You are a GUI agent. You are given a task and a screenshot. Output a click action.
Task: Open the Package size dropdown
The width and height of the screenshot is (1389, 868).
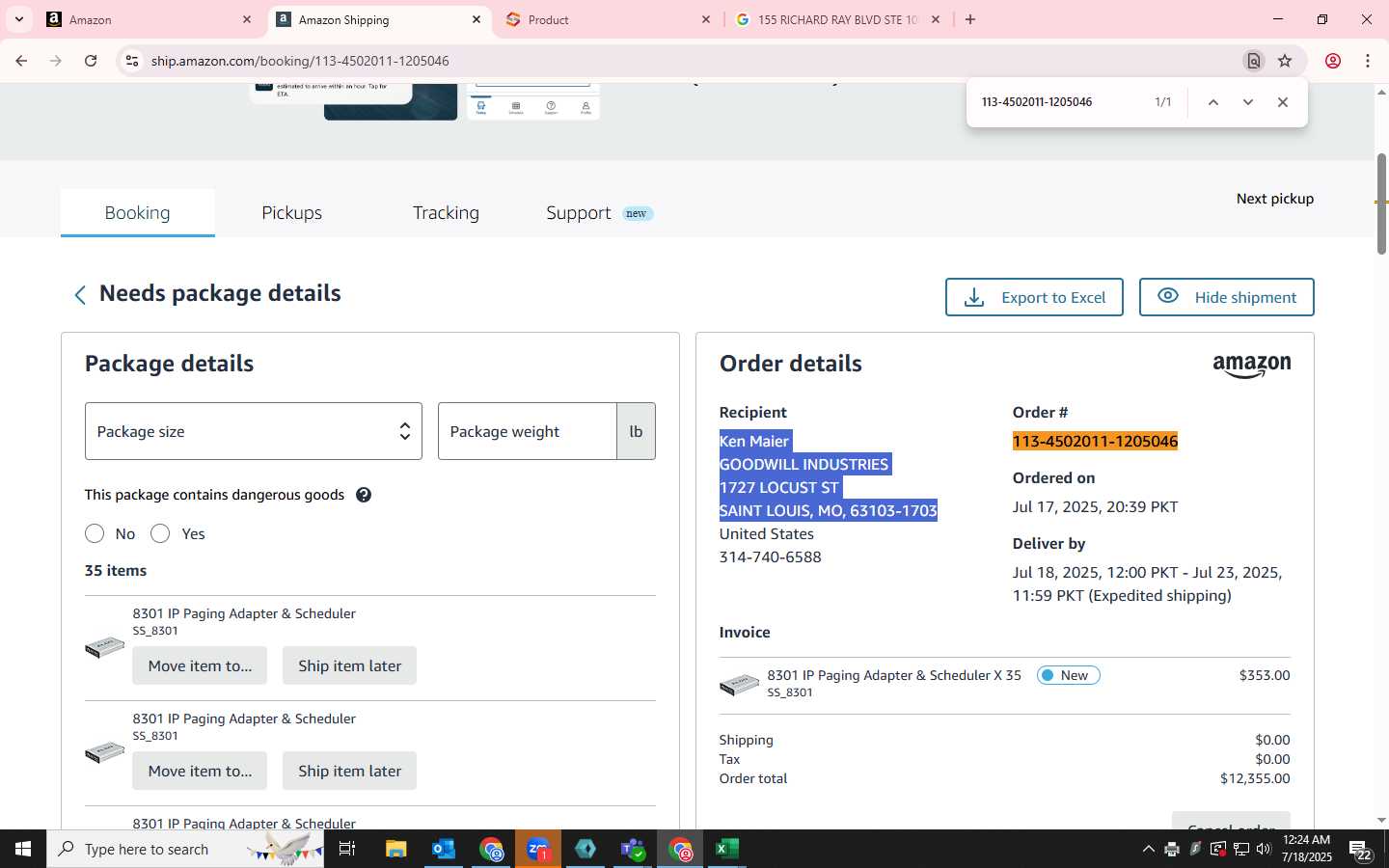click(x=254, y=431)
